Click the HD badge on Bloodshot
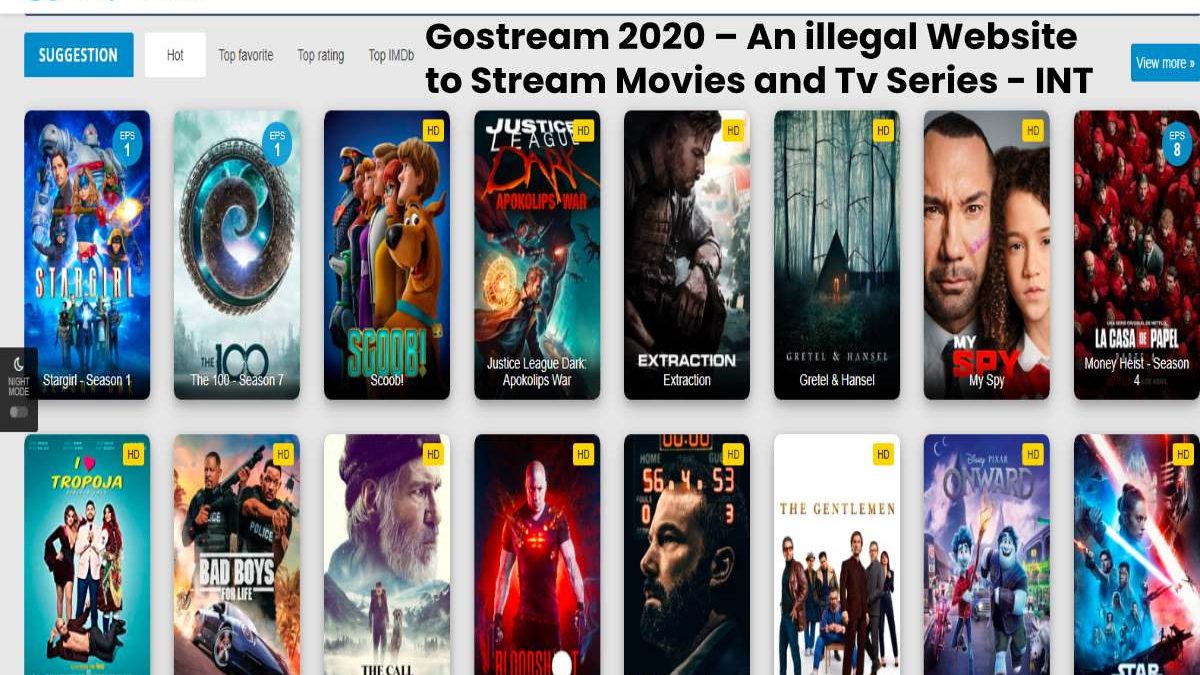Image resolution: width=1200 pixels, height=675 pixels. [583, 454]
